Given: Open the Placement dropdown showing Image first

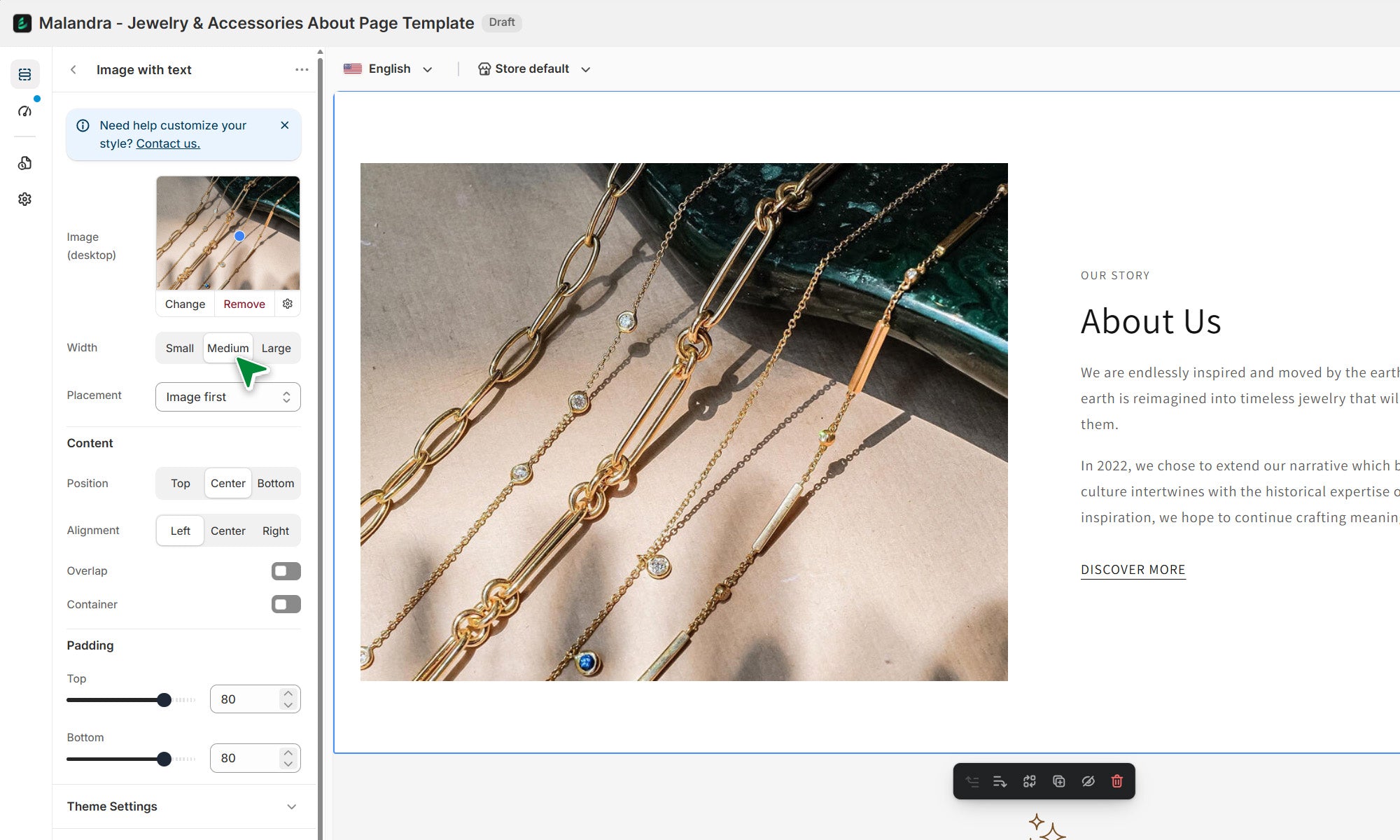Looking at the screenshot, I should (x=227, y=397).
